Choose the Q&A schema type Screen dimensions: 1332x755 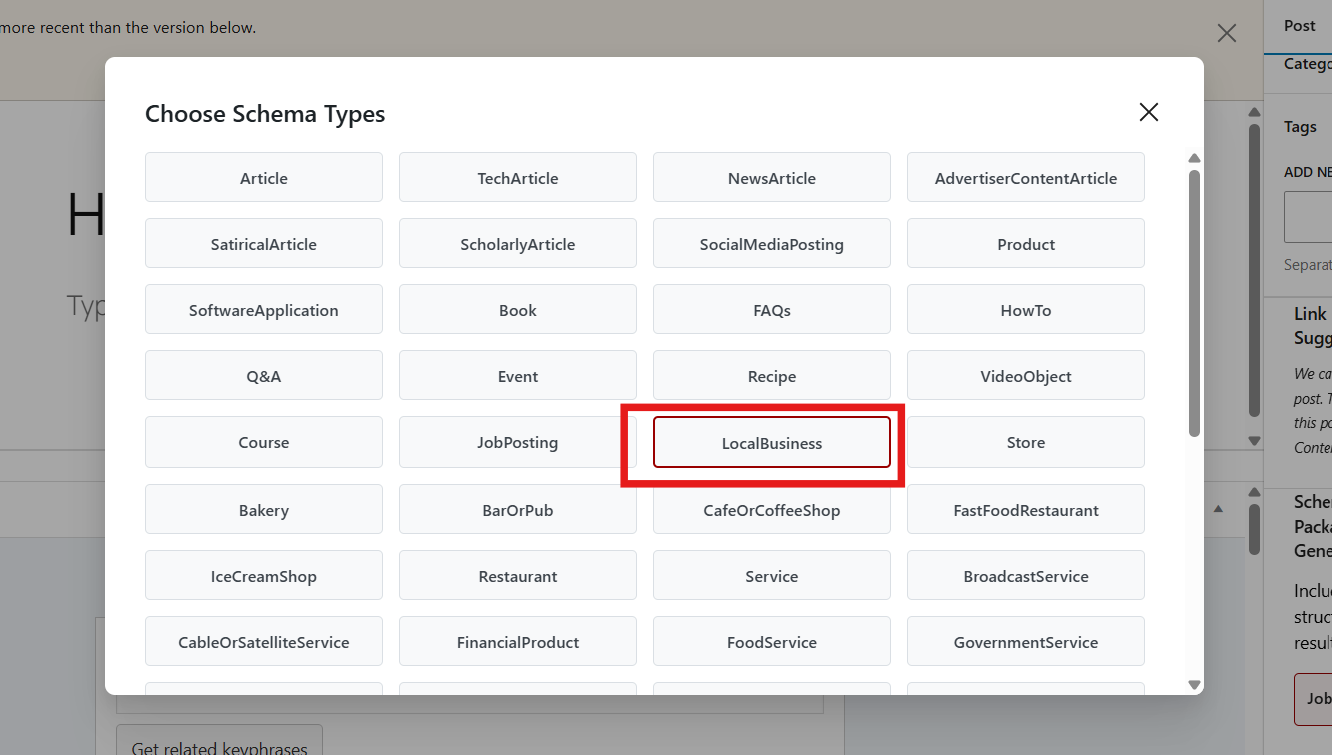[x=264, y=376]
